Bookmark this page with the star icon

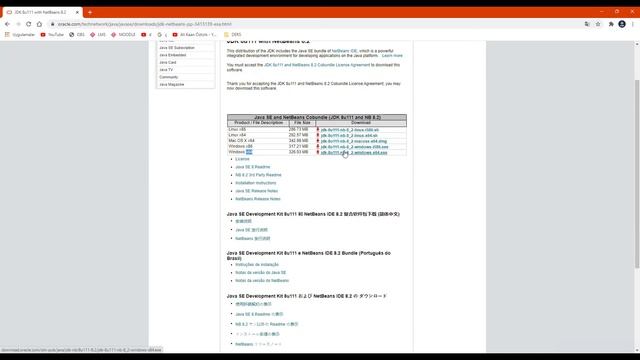pos(598,24)
